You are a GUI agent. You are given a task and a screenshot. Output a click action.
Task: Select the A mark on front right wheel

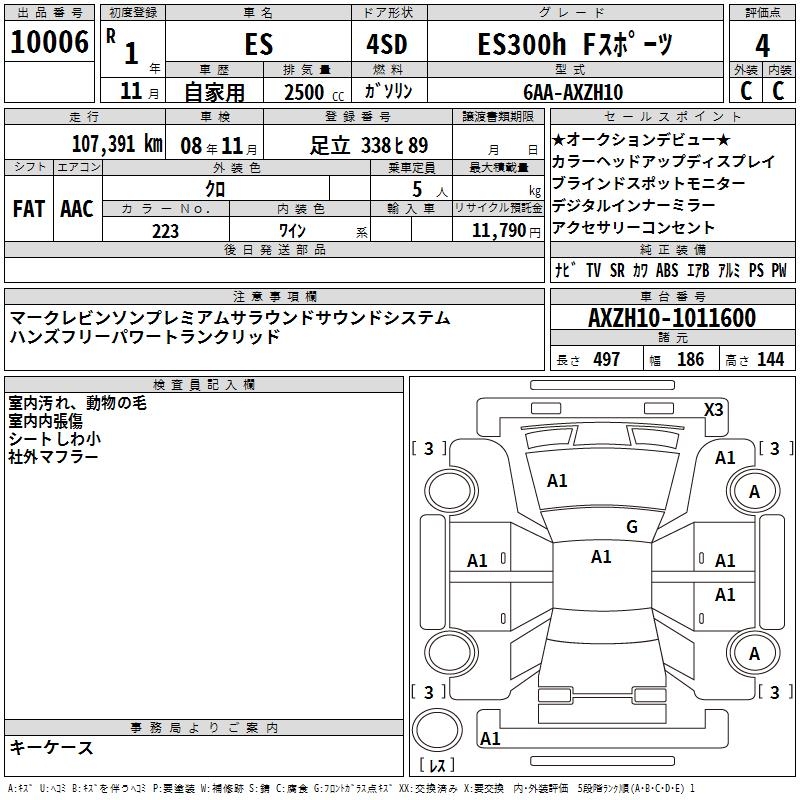tap(754, 492)
